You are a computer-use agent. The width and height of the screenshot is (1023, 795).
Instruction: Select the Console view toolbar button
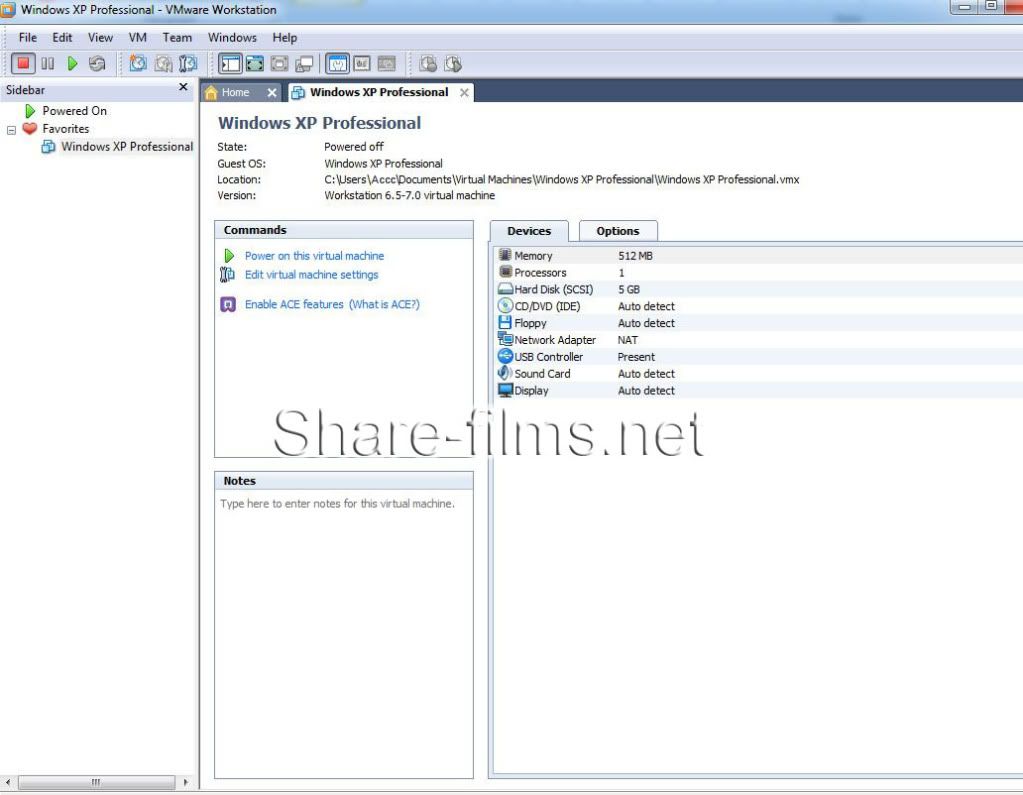tap(387, 63)
